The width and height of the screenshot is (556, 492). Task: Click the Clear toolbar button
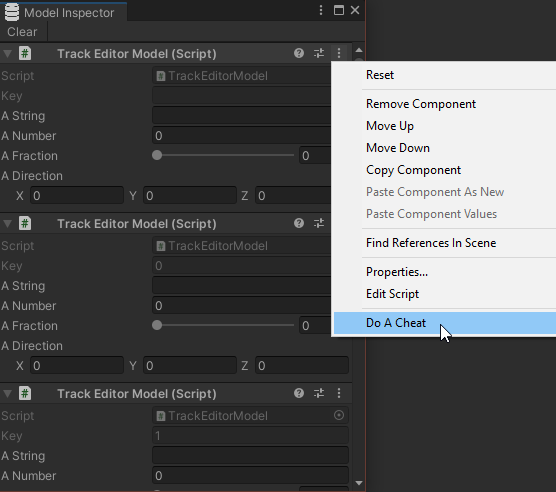(x=22, y=32)
